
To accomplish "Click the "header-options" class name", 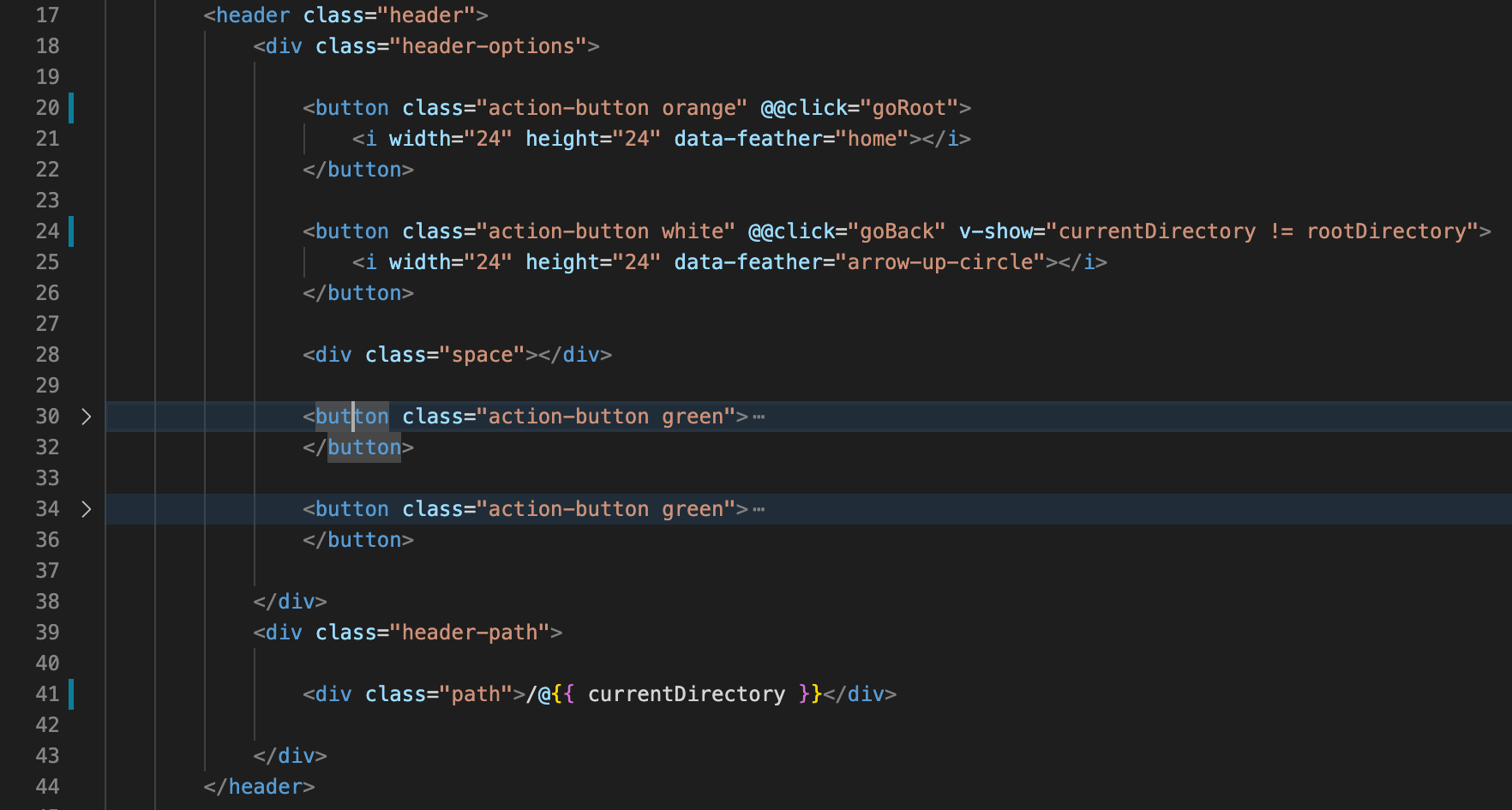I will [488, 46].
